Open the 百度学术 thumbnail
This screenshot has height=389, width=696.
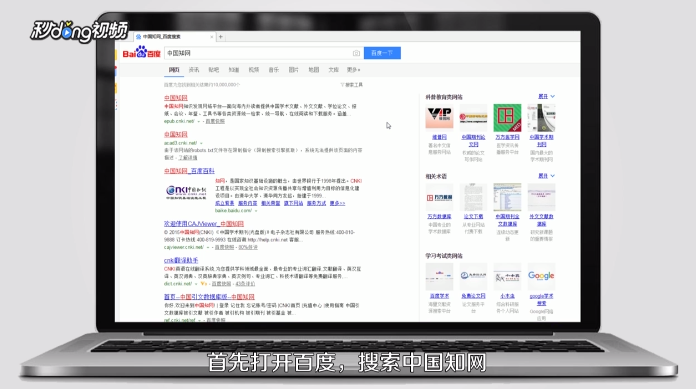tap(439, 276)
